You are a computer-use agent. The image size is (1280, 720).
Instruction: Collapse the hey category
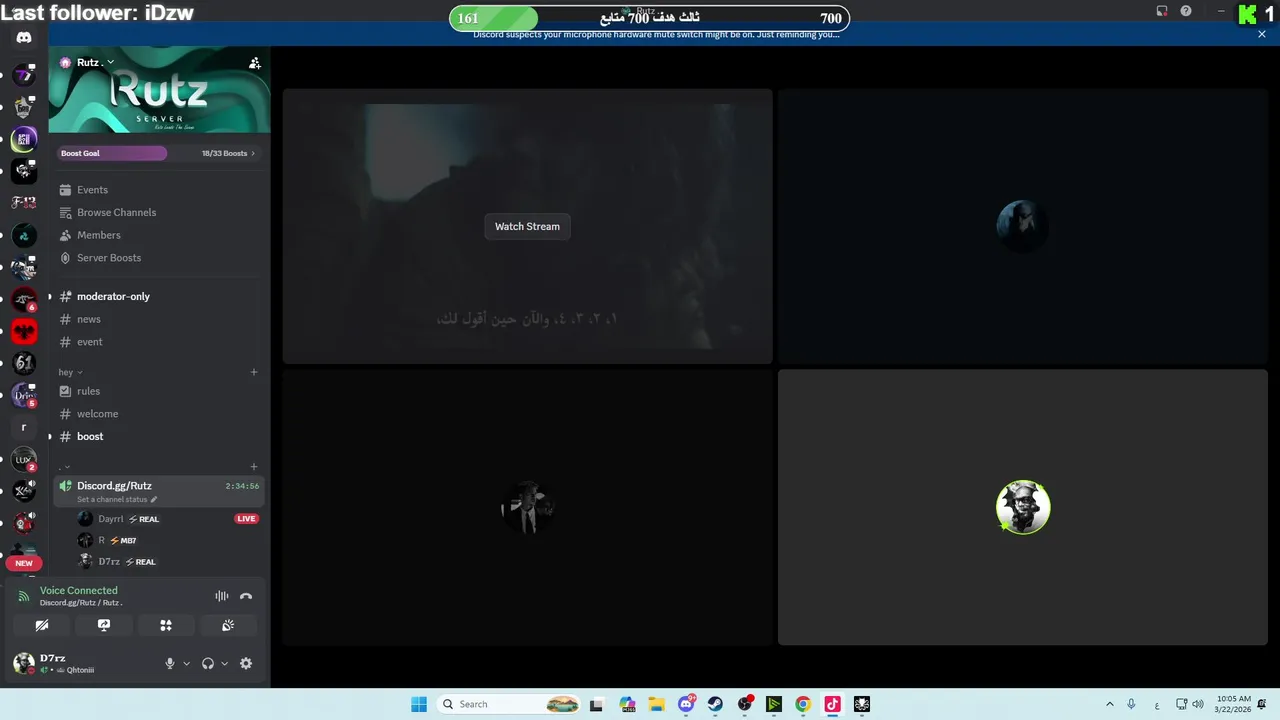[x=70, y=372]
